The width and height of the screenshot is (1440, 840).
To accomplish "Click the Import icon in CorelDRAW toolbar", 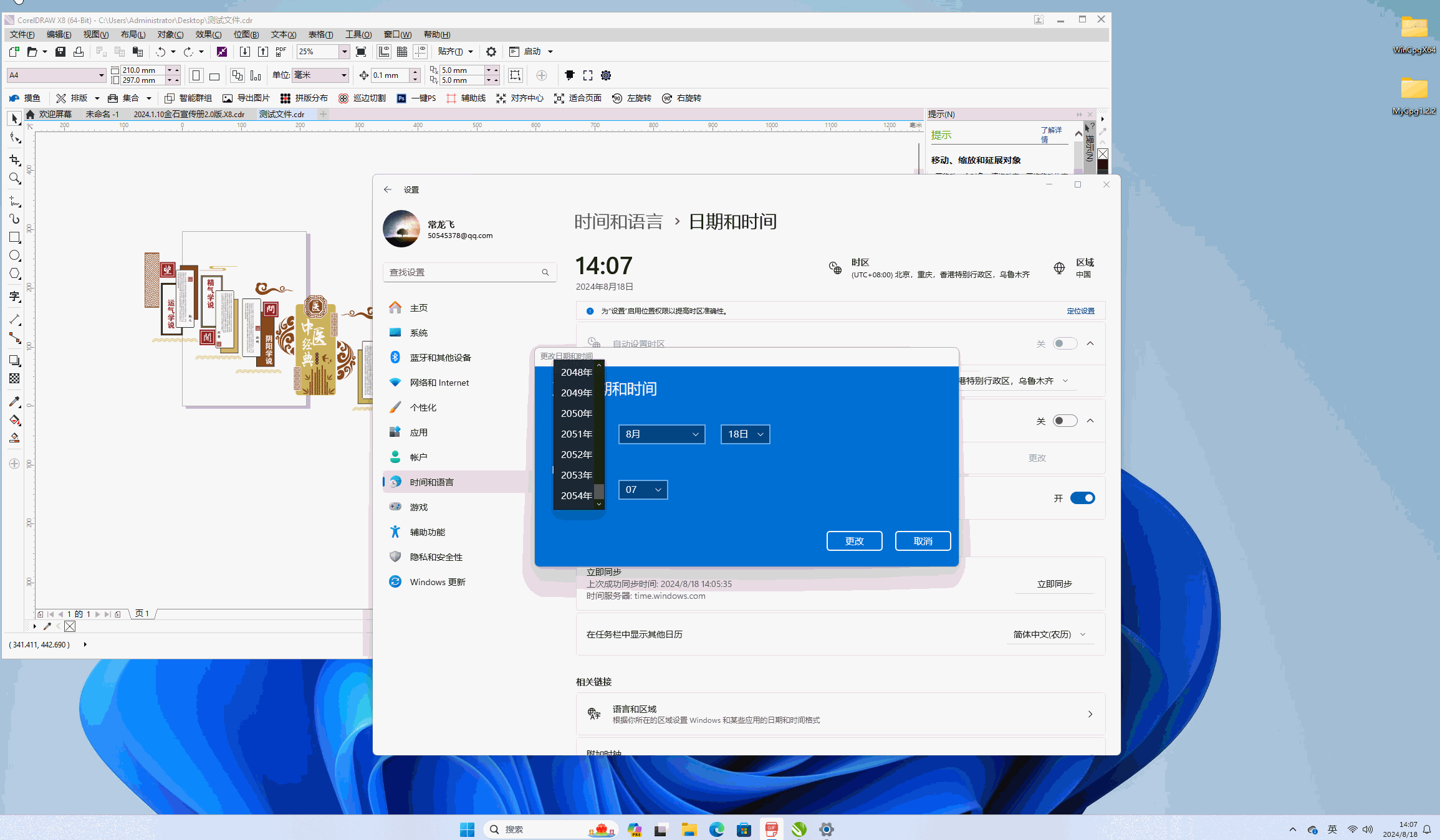I will 245,52.
